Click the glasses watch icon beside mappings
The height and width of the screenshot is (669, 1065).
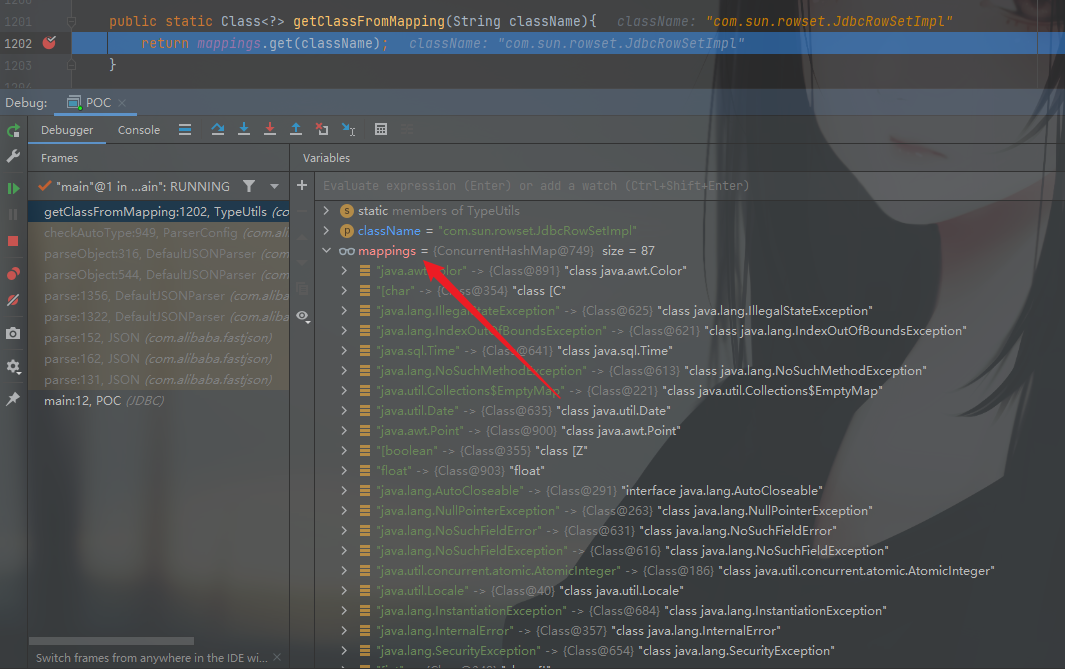click(x=346, y=251)
